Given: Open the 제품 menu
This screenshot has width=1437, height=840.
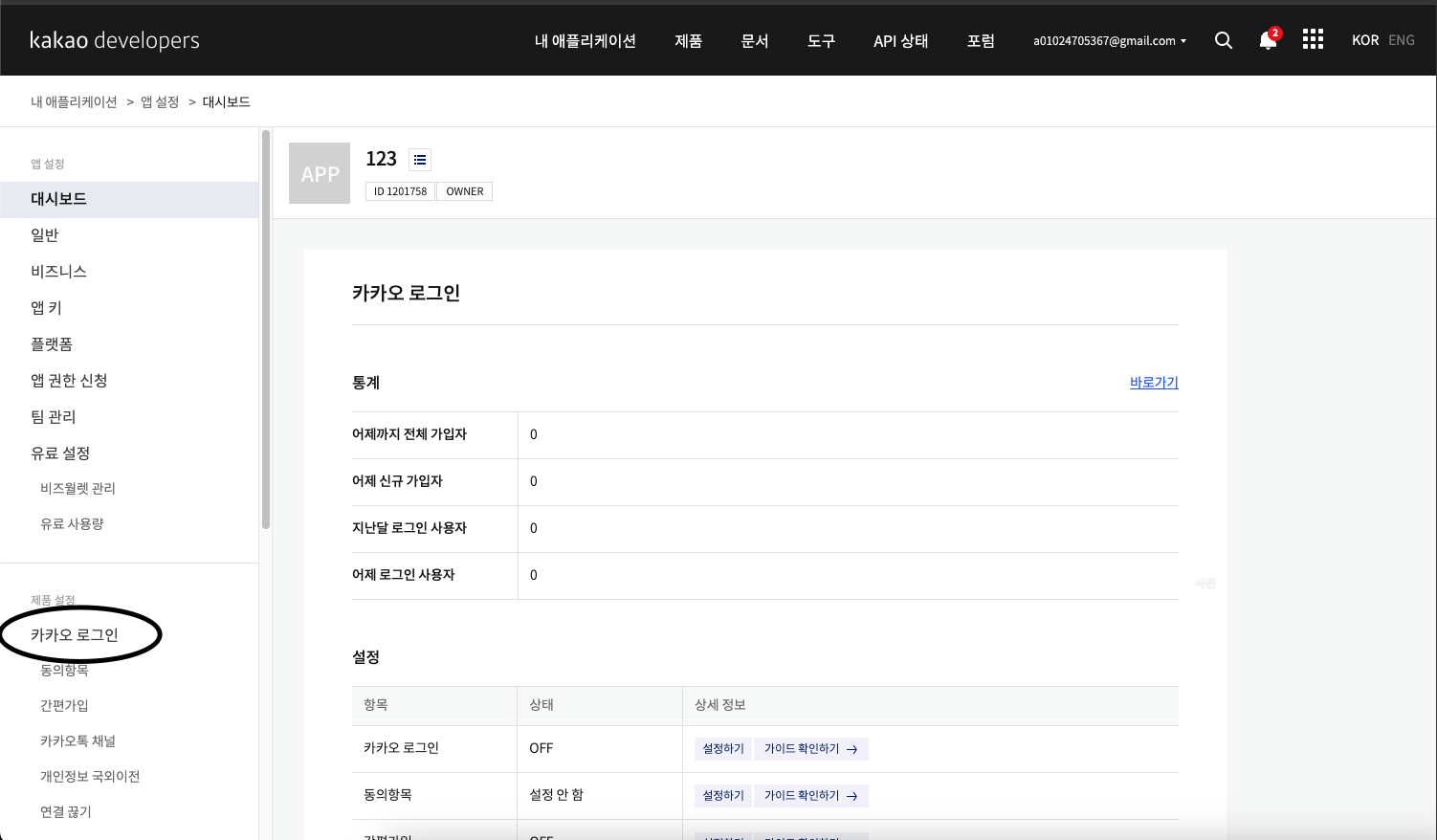Looking at the screenshot, I should pyautogui.click(x=689, y=41).
